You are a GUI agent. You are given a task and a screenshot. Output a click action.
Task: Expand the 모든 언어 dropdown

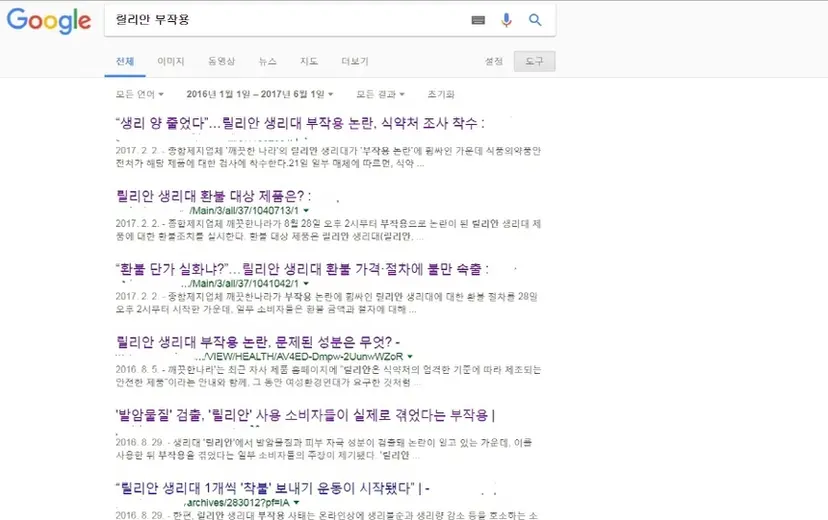140,94
